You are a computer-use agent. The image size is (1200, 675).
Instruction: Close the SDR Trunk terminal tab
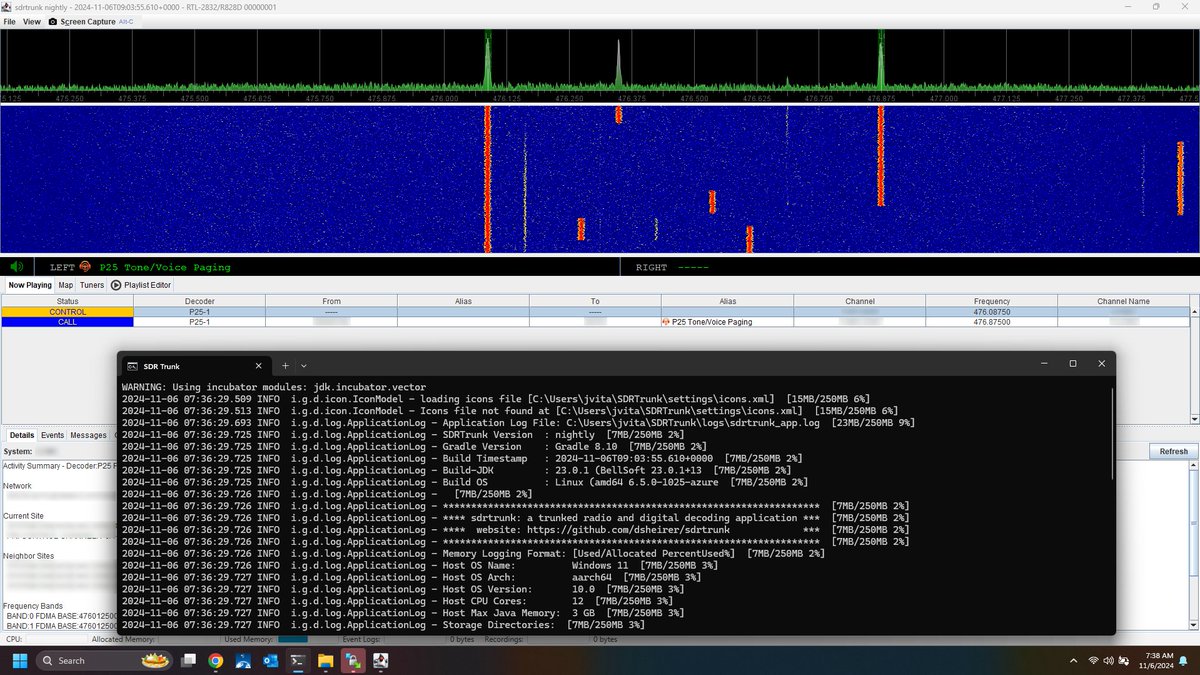[257, 365]
